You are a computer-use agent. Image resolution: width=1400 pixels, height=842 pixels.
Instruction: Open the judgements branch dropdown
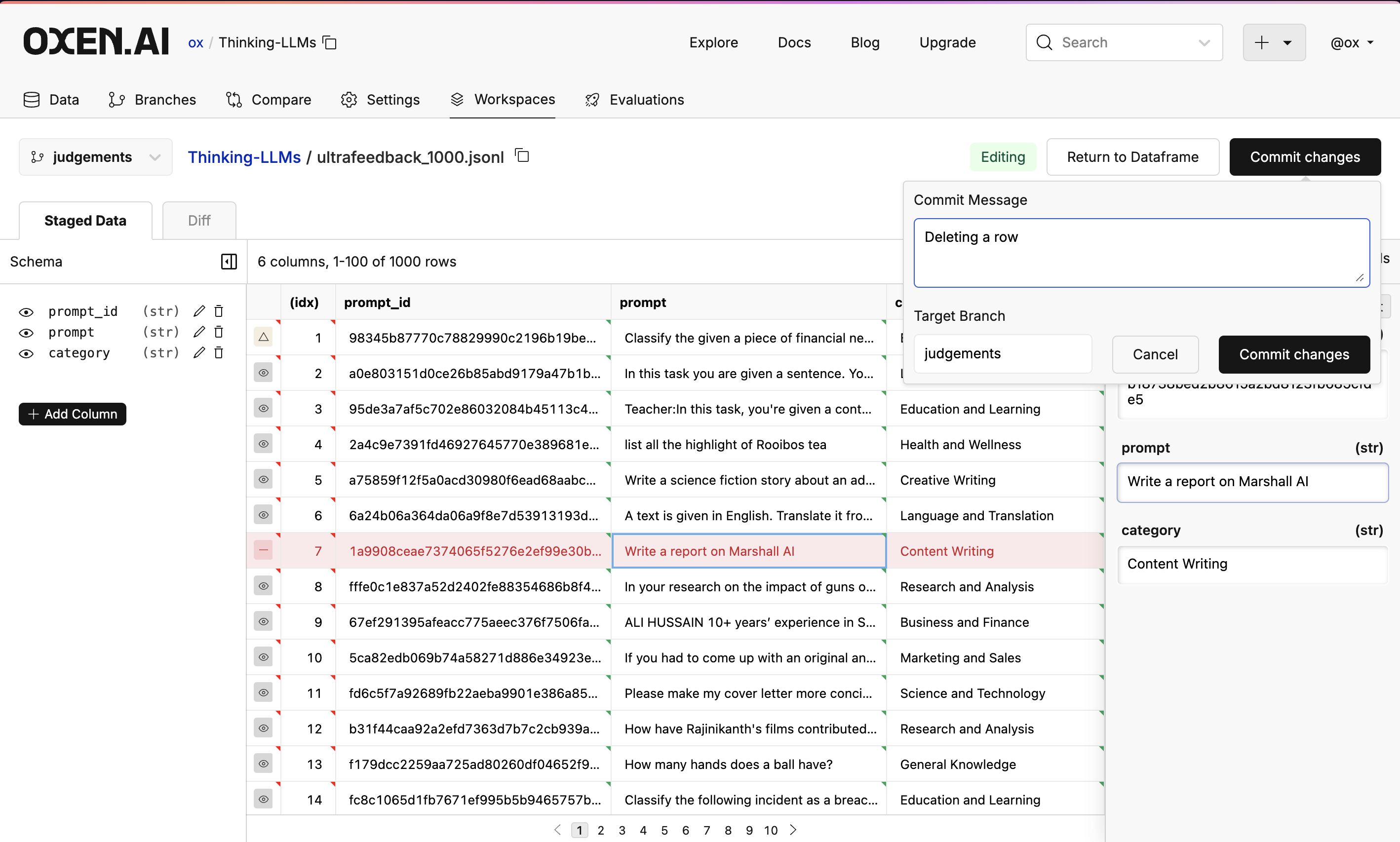[95, 157]
